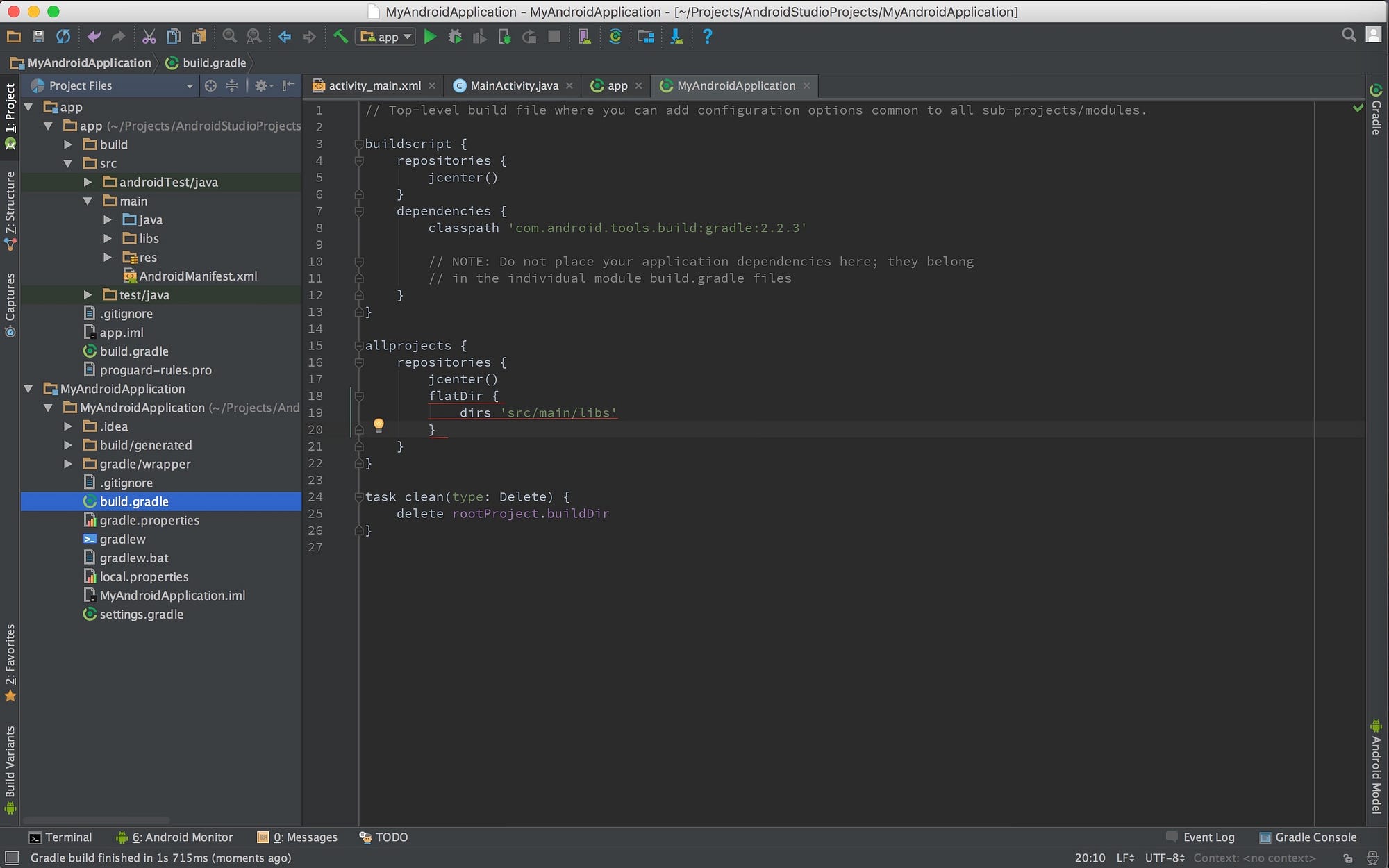
Task: Open the AVD Manager icon
Action: click(584, 37)
